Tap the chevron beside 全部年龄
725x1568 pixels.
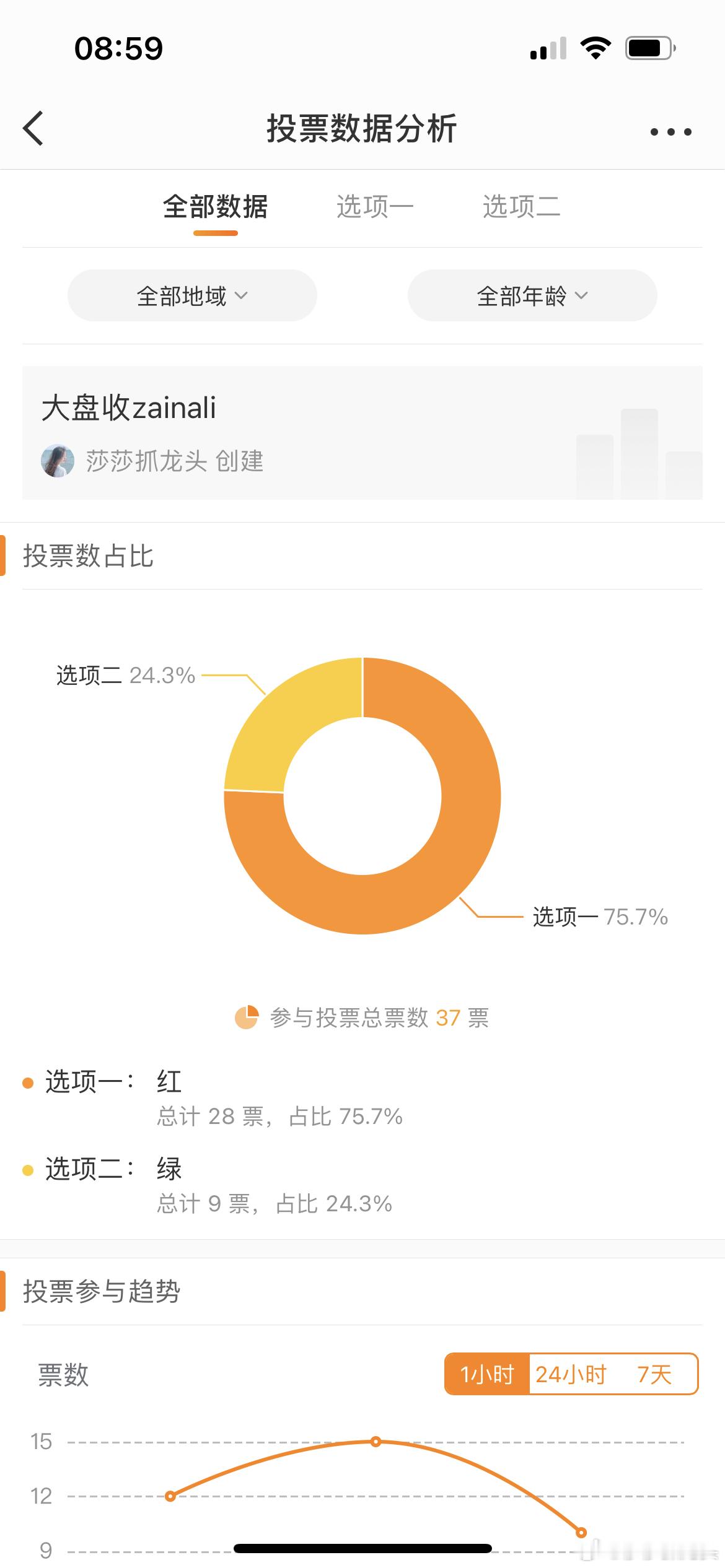coord(581,296)
